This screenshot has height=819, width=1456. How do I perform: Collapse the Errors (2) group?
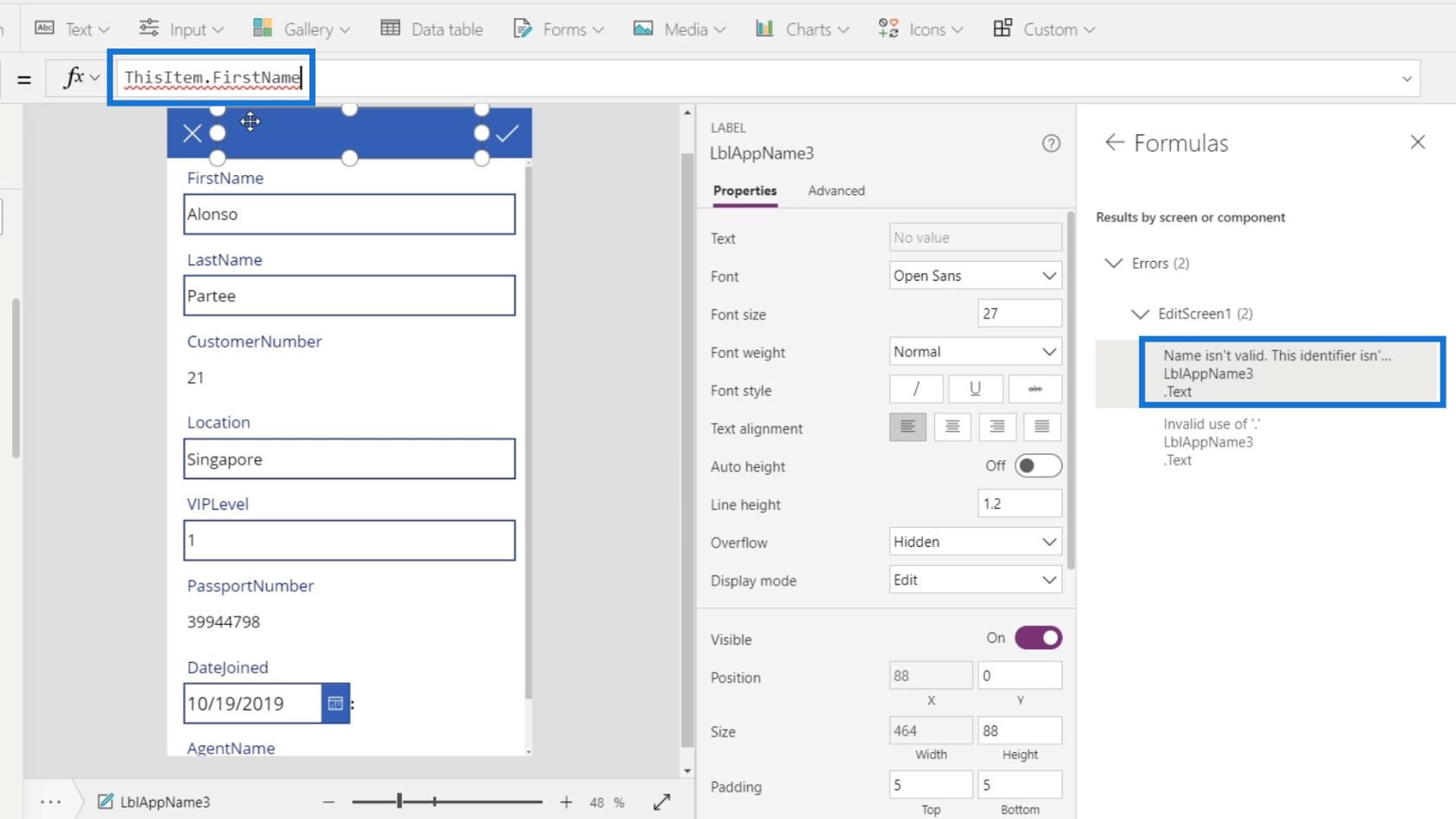pyautogui.click(x=1114, y=263)
